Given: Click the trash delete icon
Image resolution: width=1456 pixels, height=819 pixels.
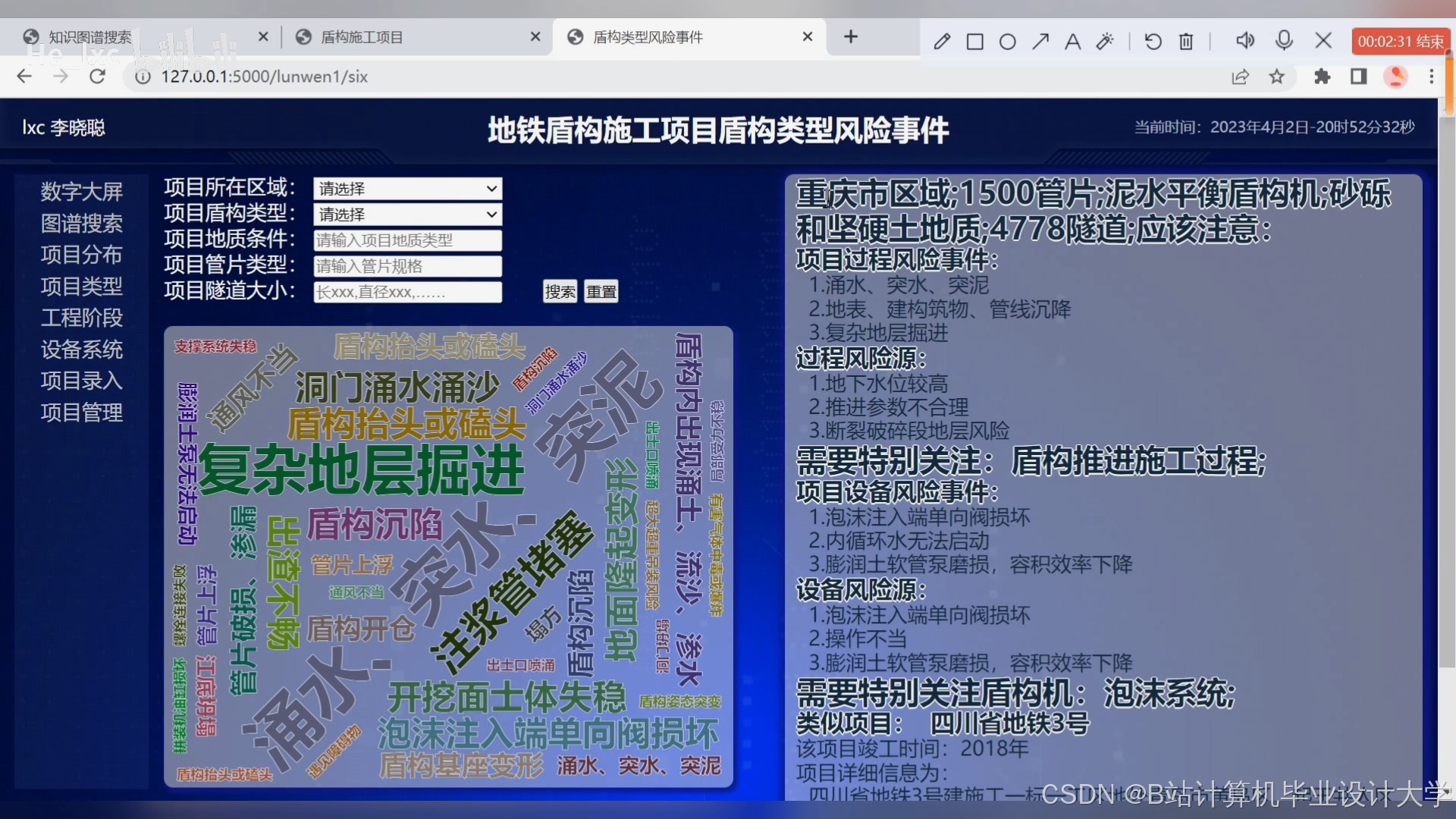Looking at the screenshot, I should coord(1186,41).
